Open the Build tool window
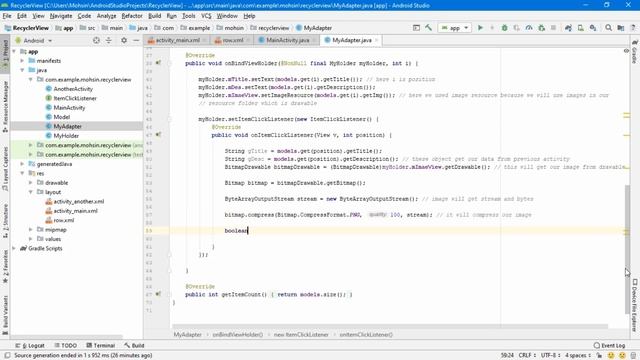 pos(134,345)
